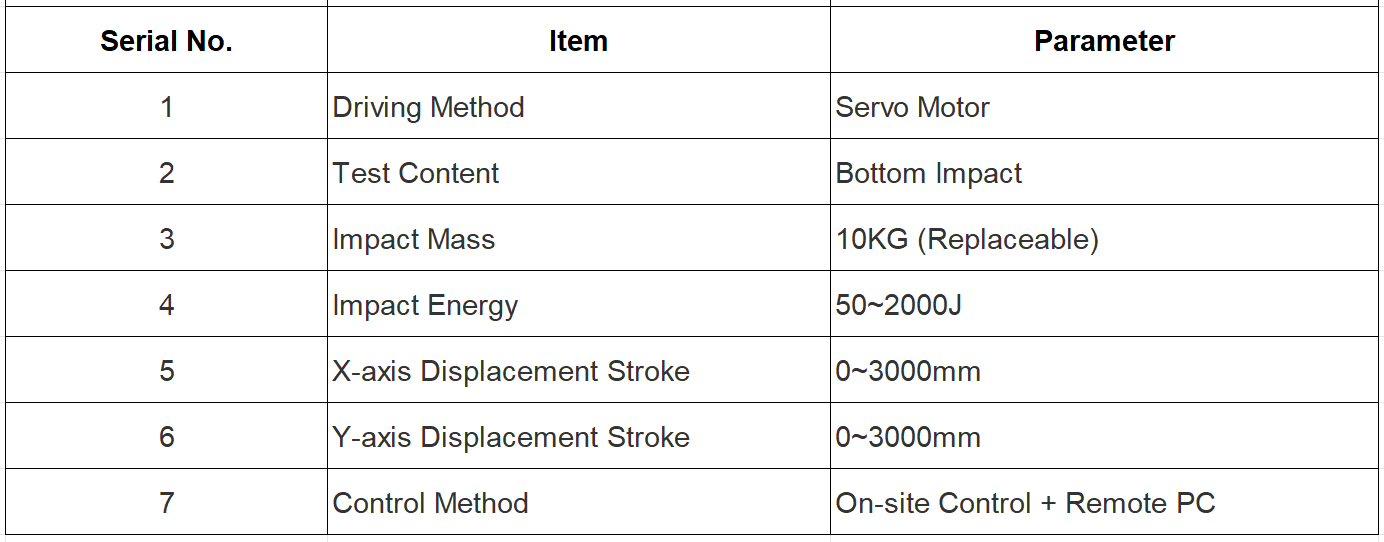Click the Parameter column header

[1104, 40]
